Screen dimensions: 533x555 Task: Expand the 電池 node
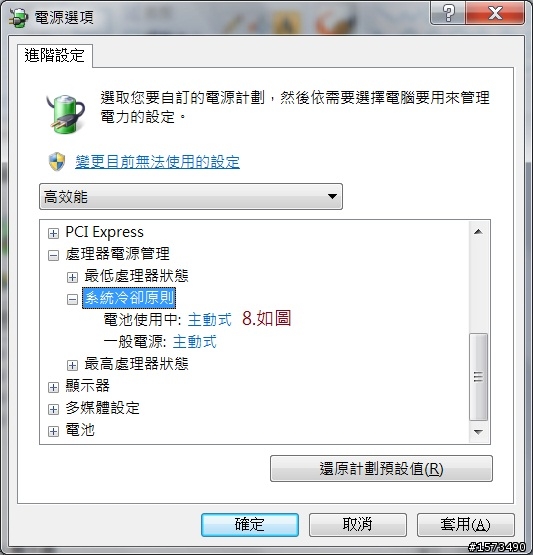pyautogui.click(x=53, y=431)
